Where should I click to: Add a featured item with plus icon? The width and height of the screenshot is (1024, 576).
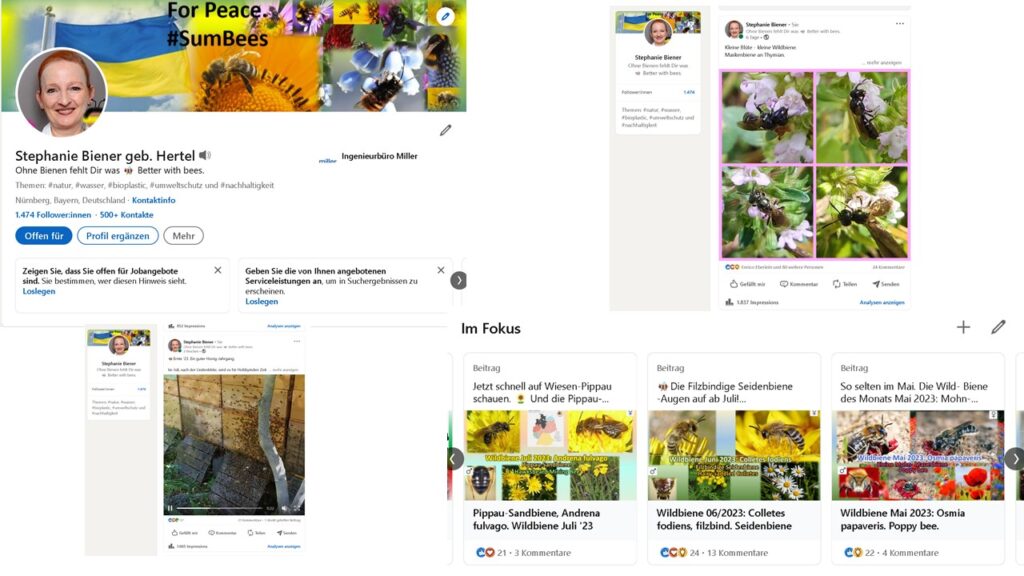(x=963, y=327)
